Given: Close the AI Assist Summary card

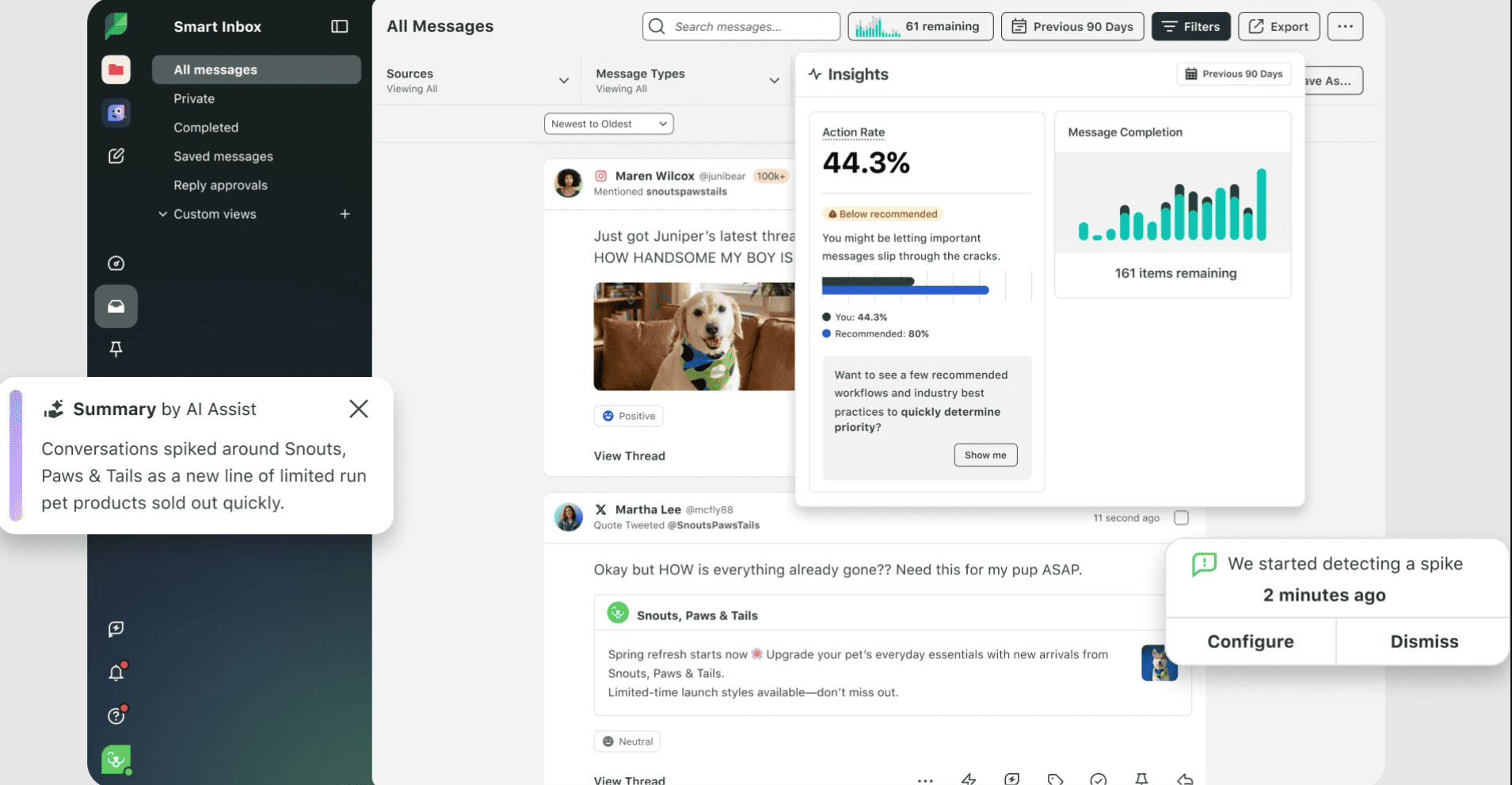Looking at the screenshot, I should (359, 409).
